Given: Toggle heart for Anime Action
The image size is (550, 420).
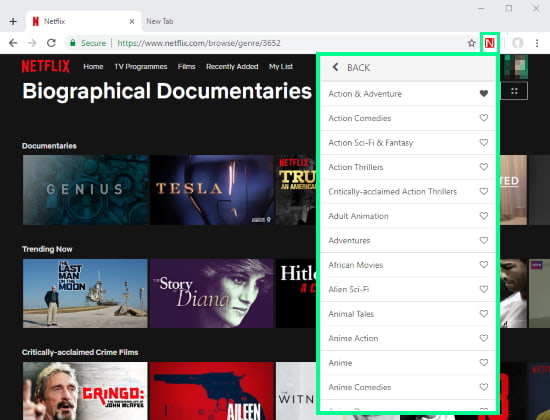Looking at the screenshot, I should [x=484, y=338].
